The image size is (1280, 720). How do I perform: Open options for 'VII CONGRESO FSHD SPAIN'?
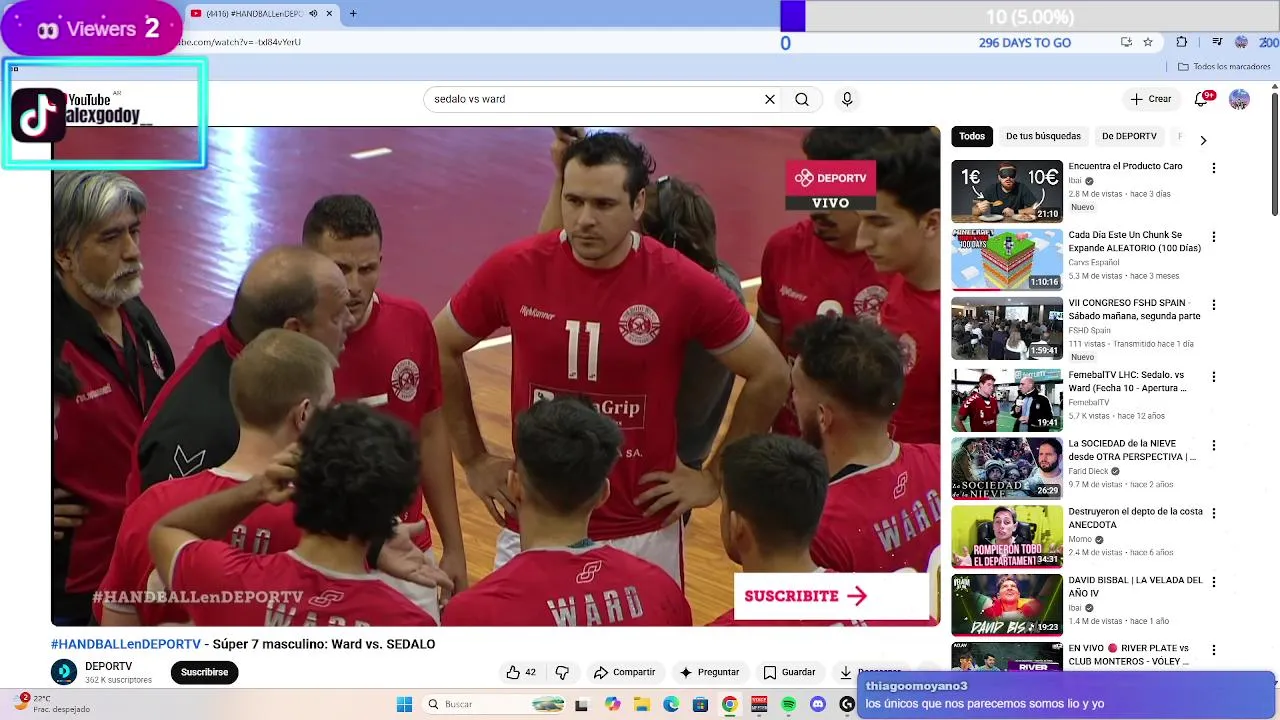click(1214, 305)
